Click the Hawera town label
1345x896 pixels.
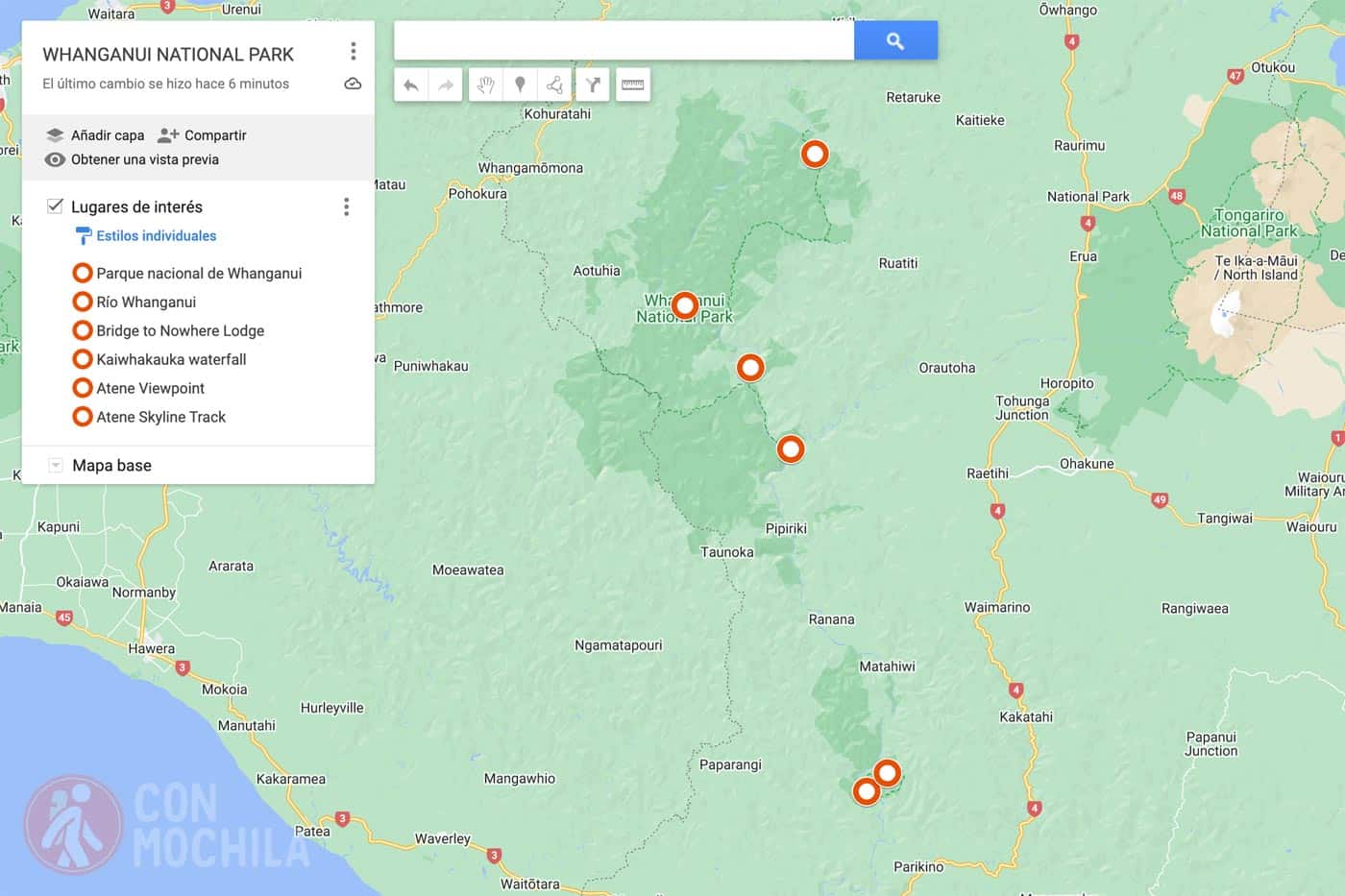[x=152, y=648]
